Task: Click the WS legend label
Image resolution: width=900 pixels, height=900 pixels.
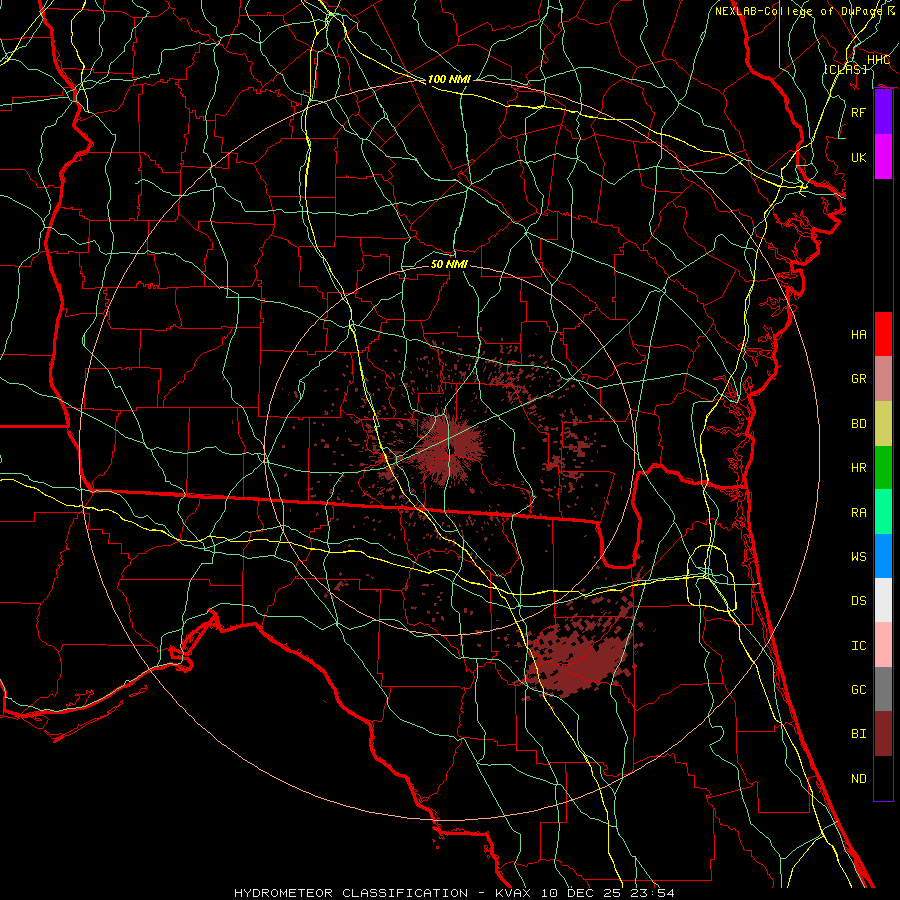Action: pyautogui.click(x=858, y=556)
